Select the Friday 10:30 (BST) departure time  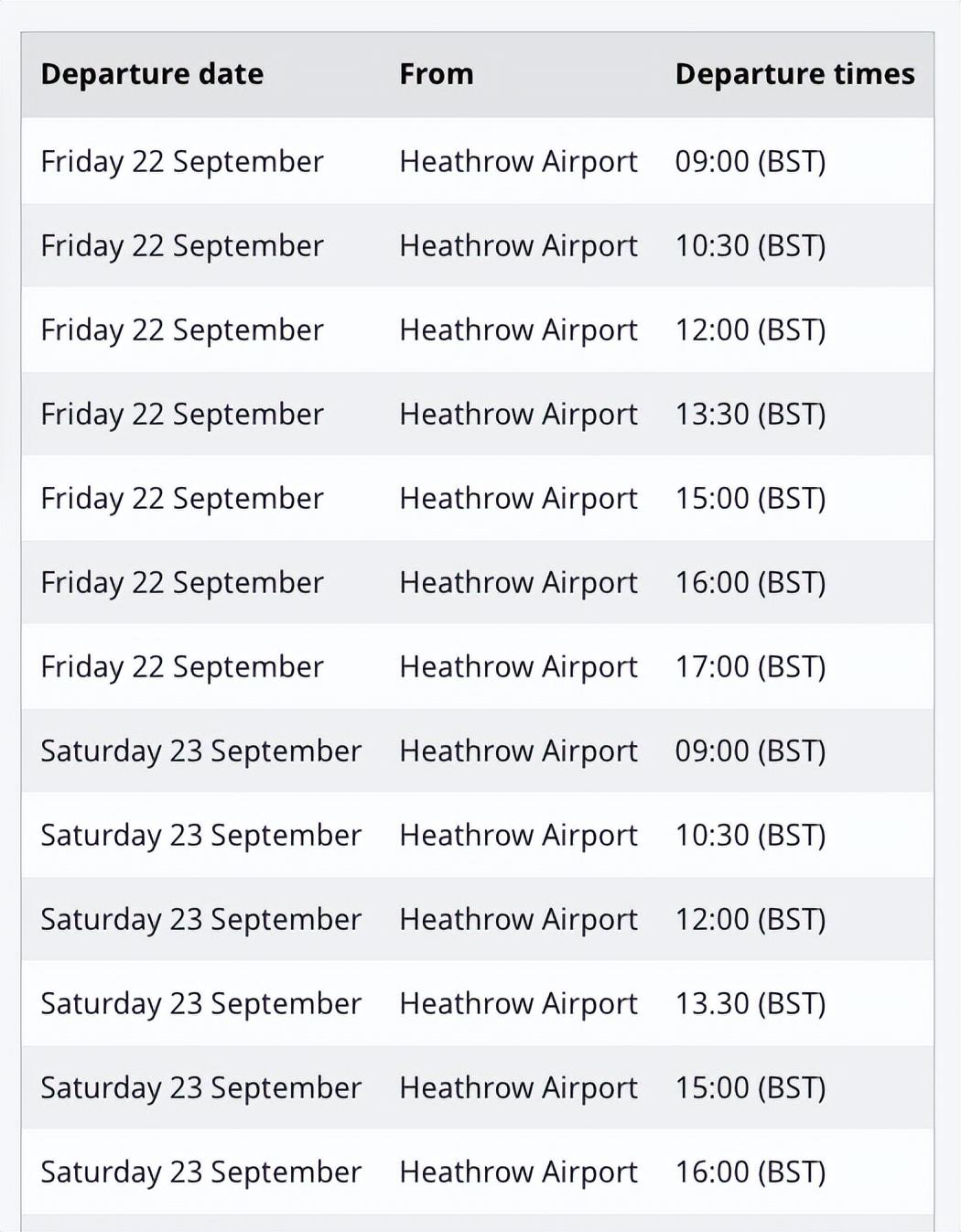pyautogui.click(x=750, y=246)
